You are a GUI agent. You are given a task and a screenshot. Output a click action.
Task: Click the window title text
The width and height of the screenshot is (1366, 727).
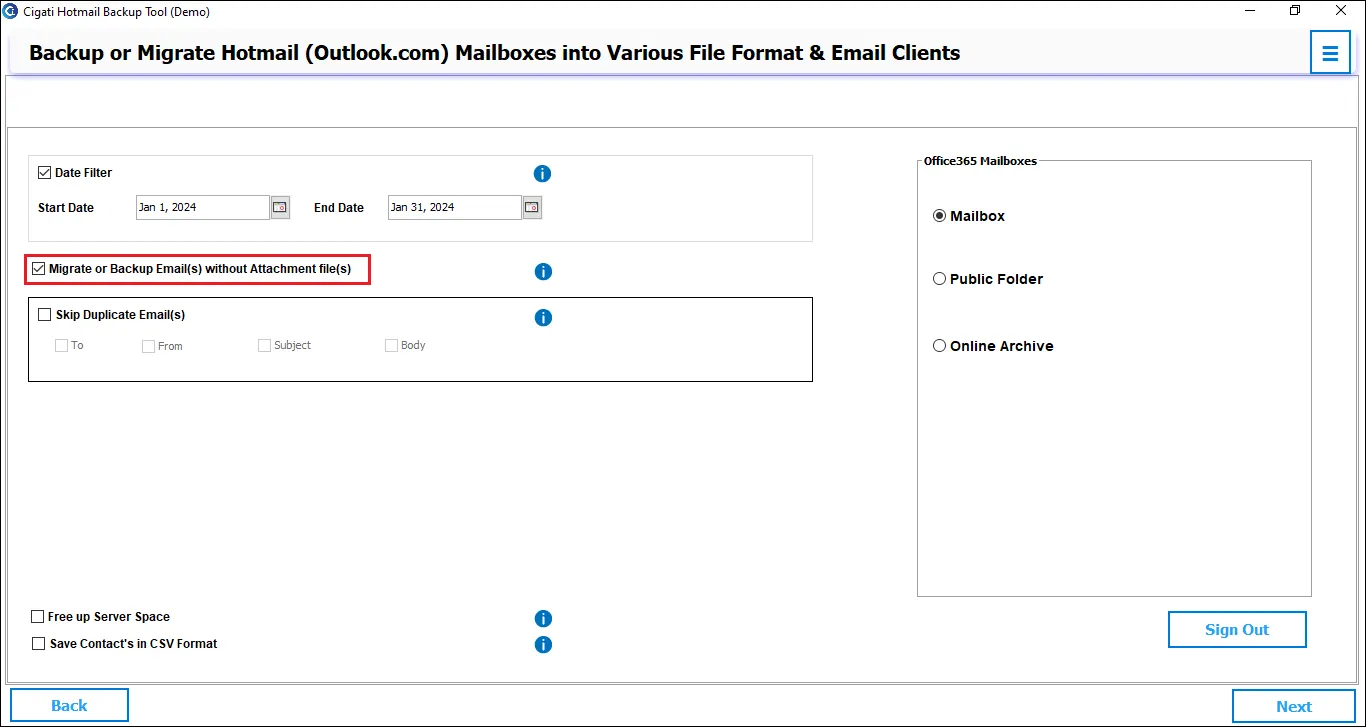click(x=116, y=12)
